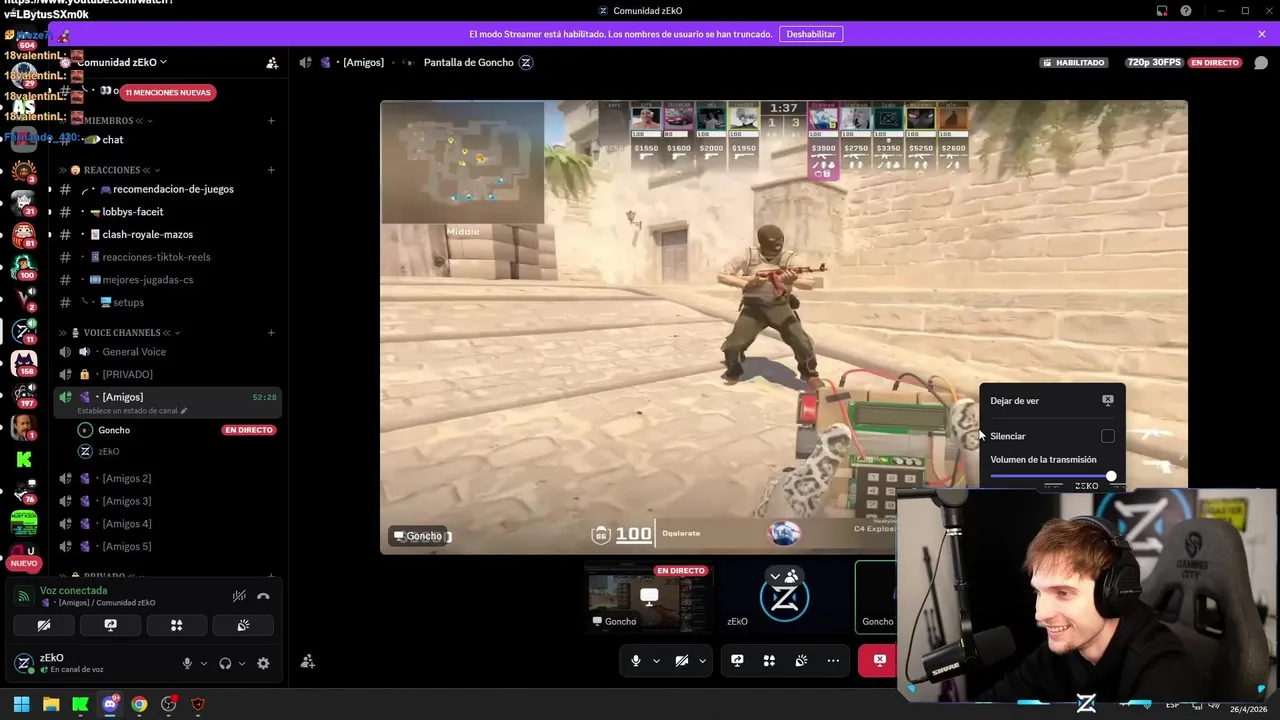Collapse participants with the chevron members pill
Screen dimensions: 1280x720
(784, 576)
